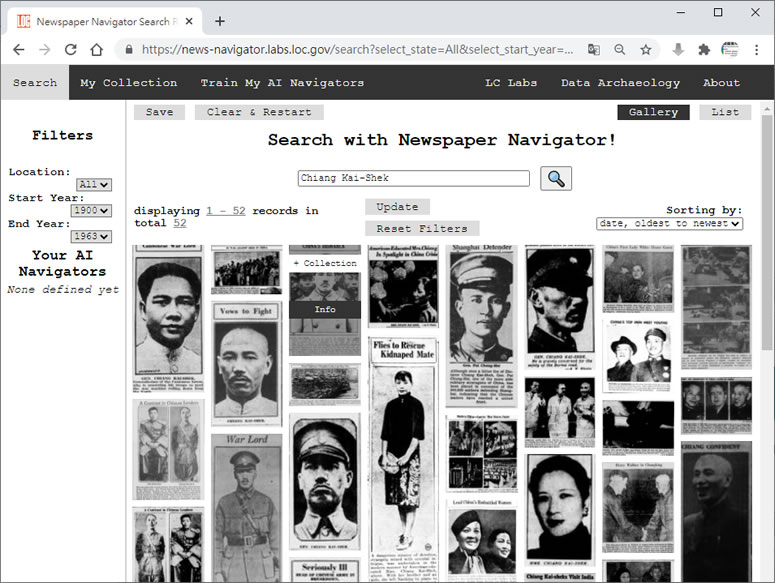Viewport: 775px width, 583px height.
Task: Click the 'Filters' heading
Action: (62, 135)
